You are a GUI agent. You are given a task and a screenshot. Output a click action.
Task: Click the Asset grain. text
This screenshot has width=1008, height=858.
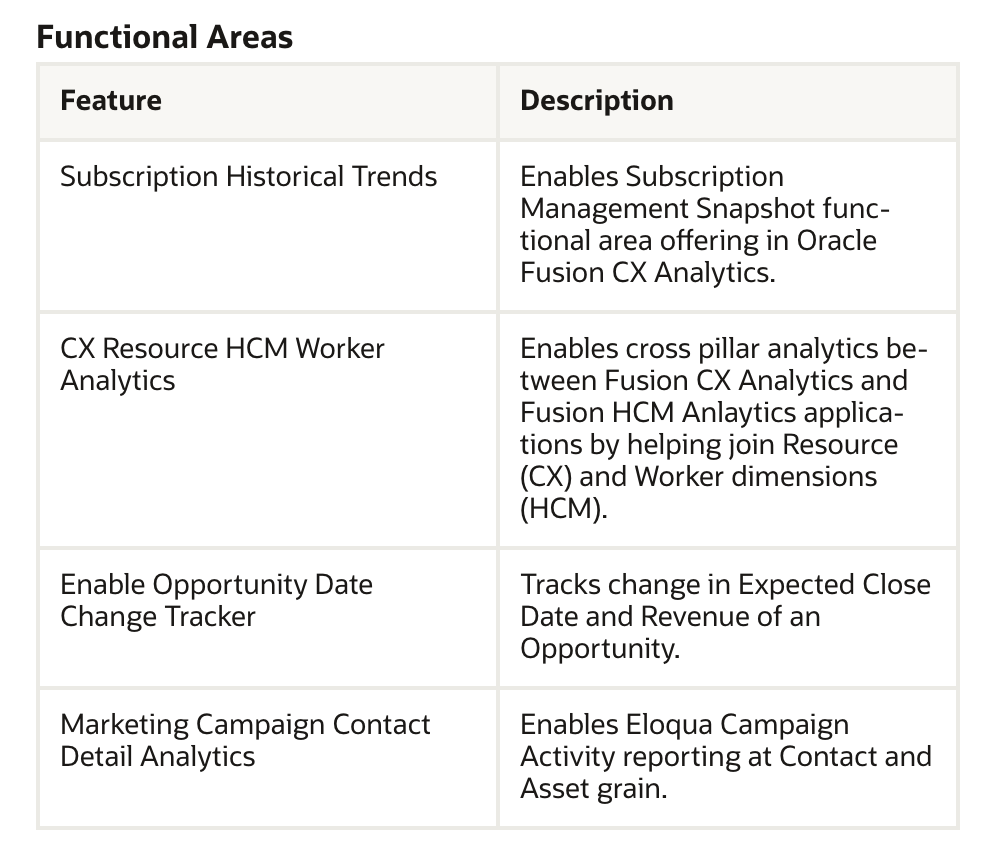(593, 789)
